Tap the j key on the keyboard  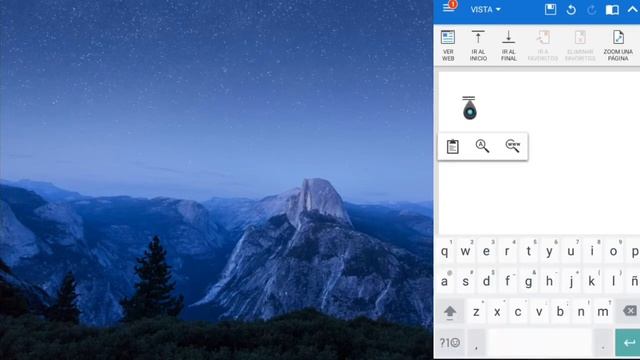click(x=571, y=281)
